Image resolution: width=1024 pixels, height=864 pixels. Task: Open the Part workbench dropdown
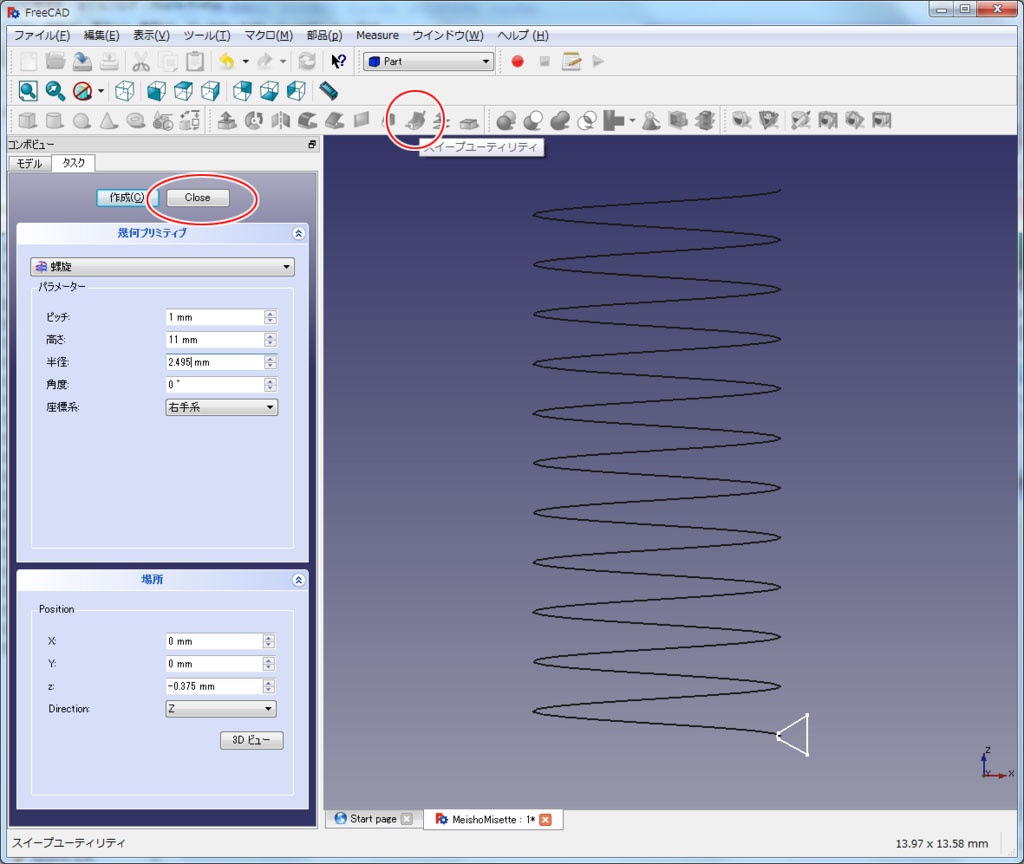point(428,61)
